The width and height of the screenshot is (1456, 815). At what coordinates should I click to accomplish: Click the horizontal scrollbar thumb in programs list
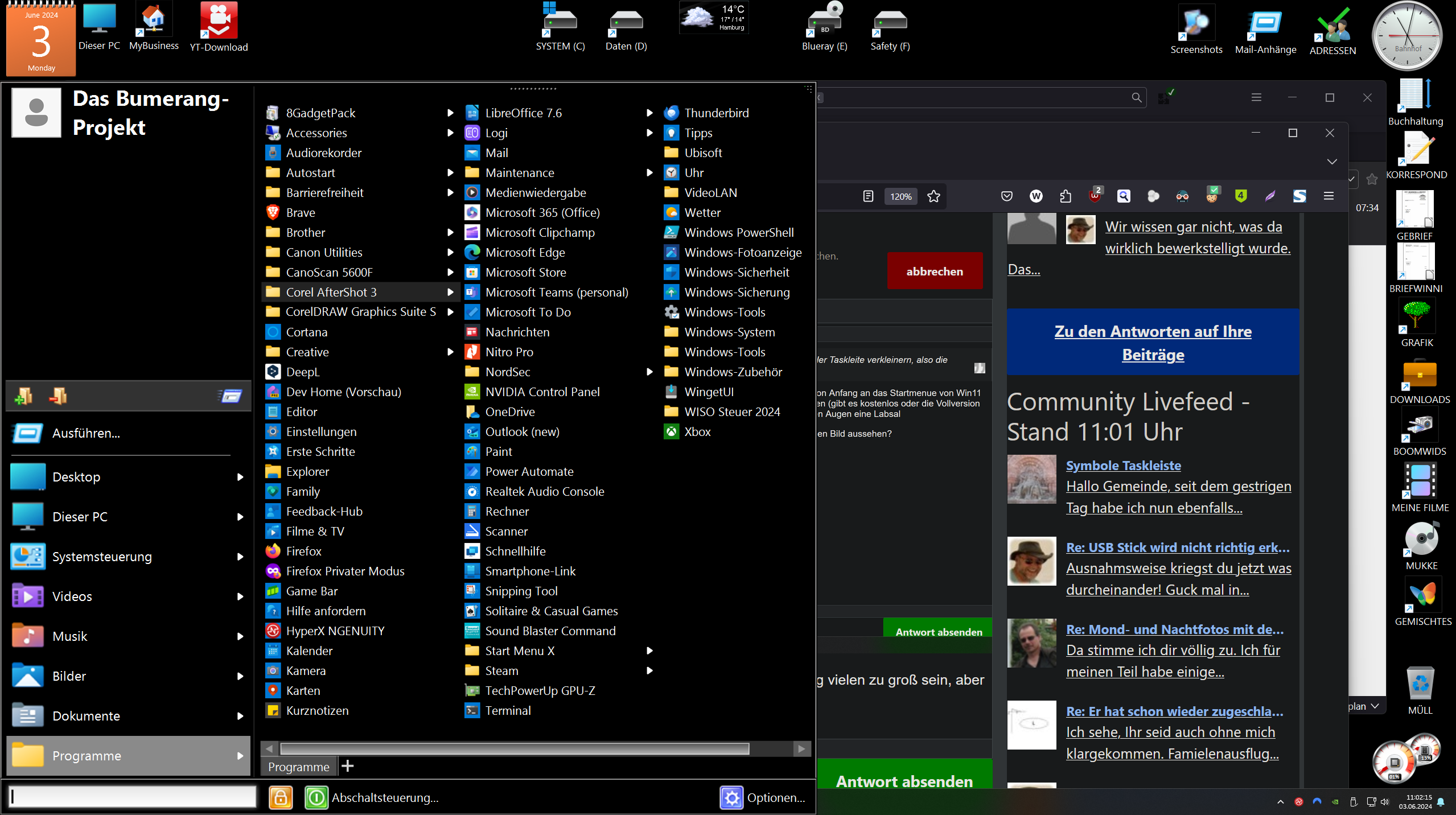tap(515, 748)
